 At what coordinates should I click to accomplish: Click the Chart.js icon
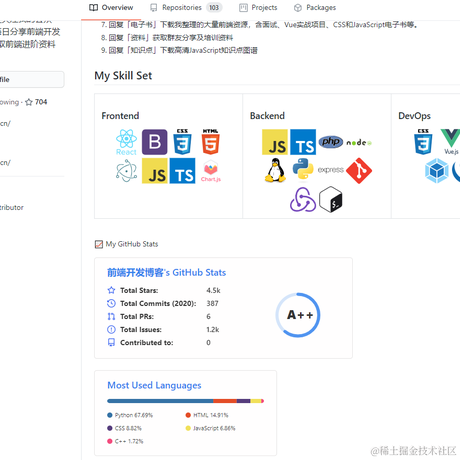[211, 171]
